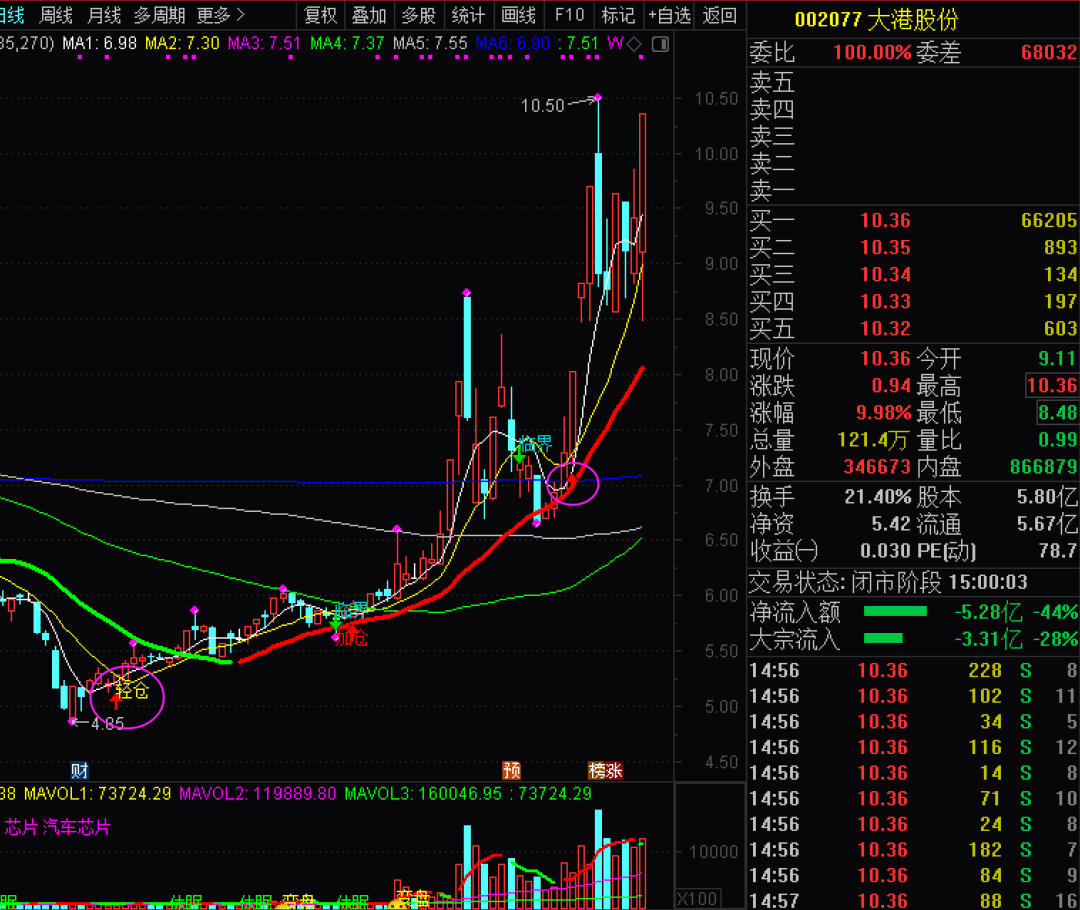Select the 4.85 low price label
Viewport: 1080px width, 910px height.
click(x=107, y=723)
